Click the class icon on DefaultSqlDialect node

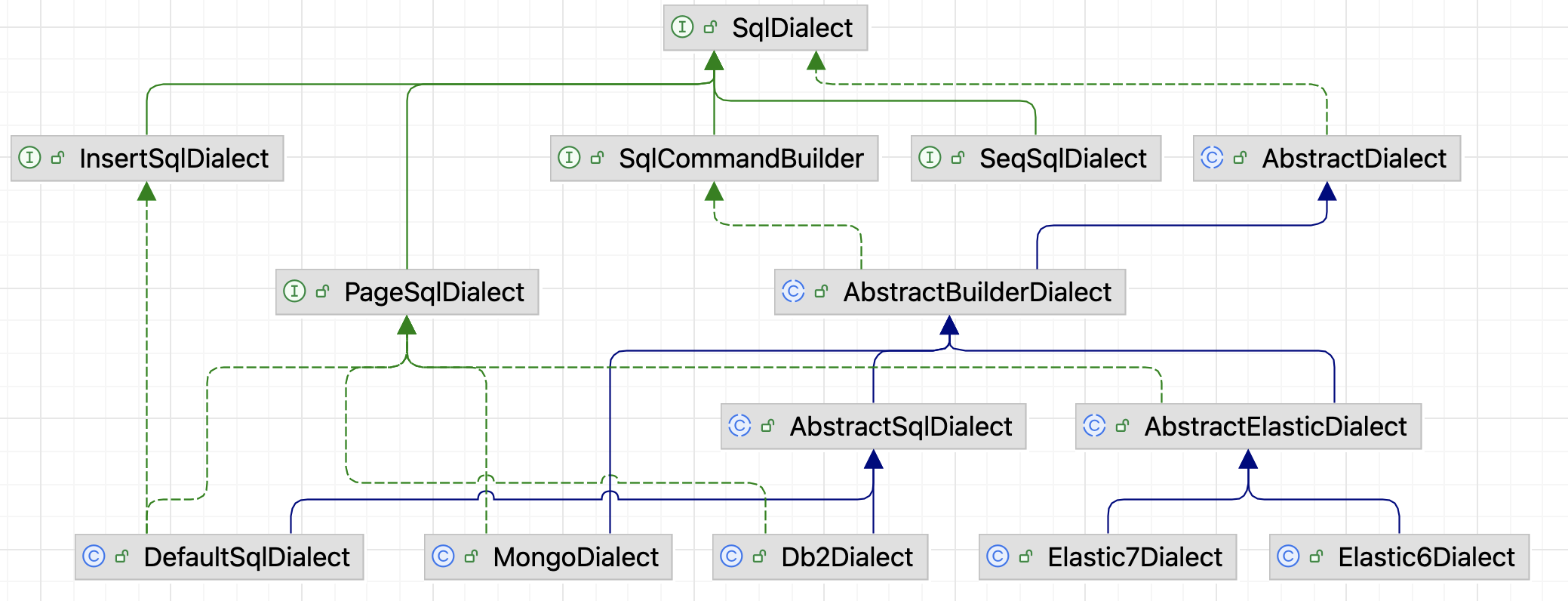pos(94,556)
